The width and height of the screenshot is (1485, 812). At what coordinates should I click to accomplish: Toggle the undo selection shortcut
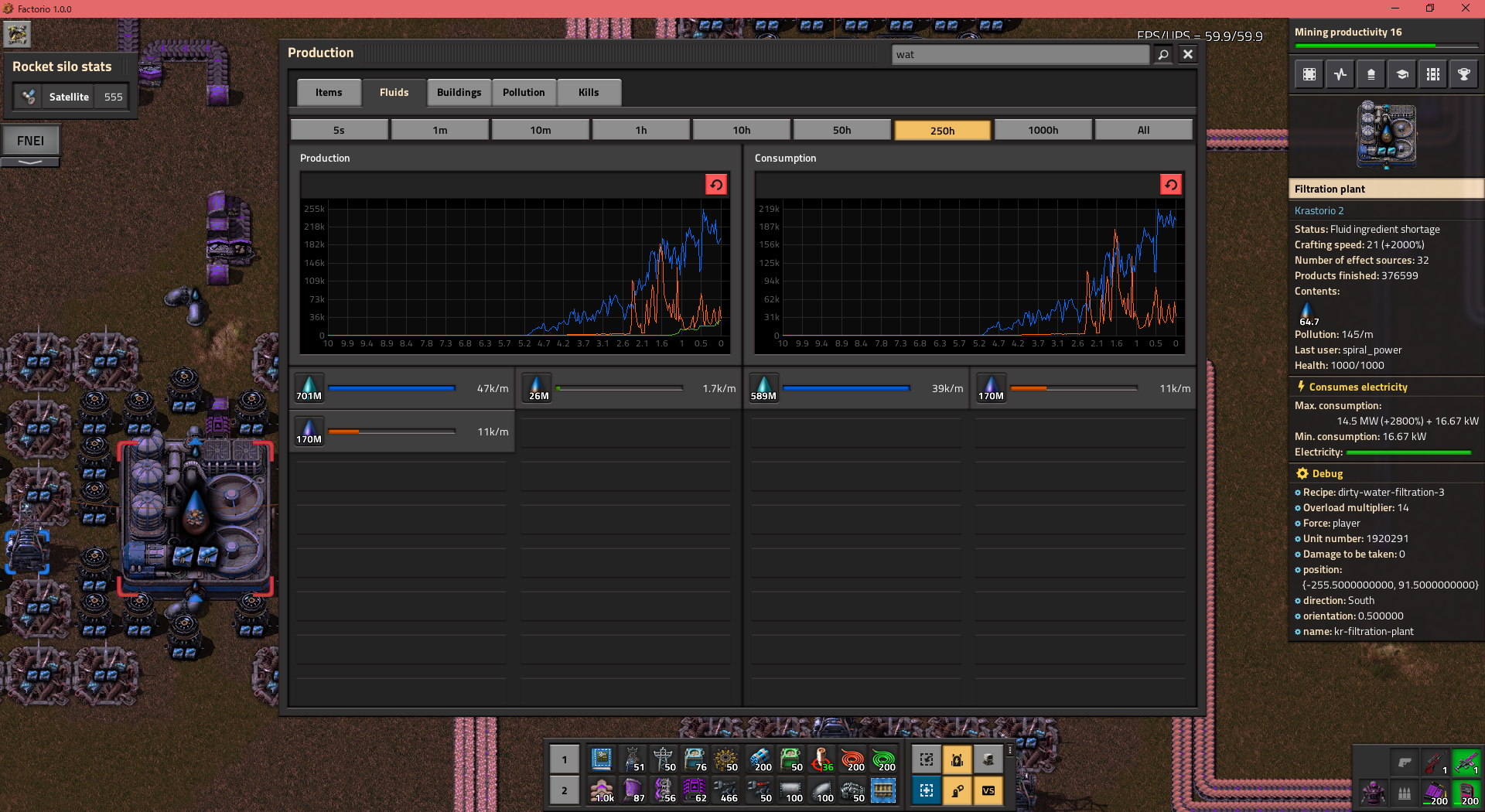click(x=926, y=759)
